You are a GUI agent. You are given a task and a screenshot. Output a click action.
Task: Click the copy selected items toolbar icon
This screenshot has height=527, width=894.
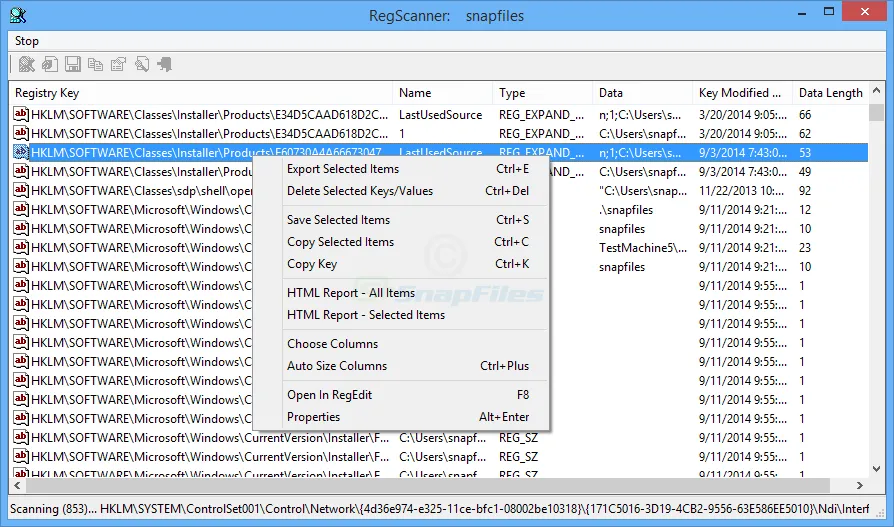95,64
